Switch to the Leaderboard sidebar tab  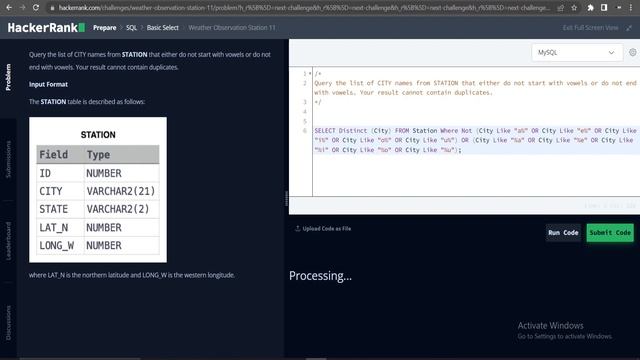[8, 241]
